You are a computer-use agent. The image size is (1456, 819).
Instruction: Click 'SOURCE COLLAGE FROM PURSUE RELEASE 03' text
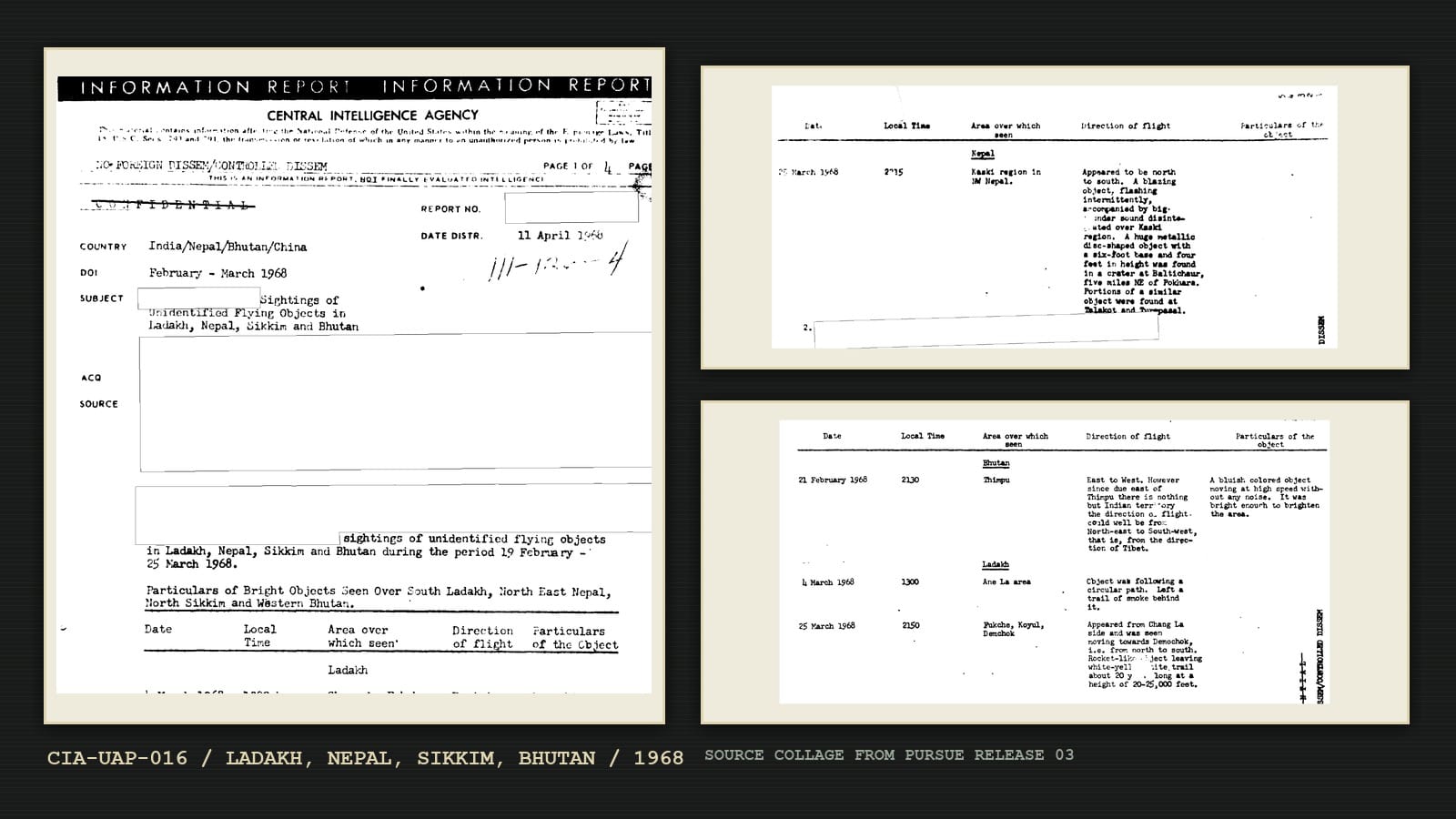point(889,754)
